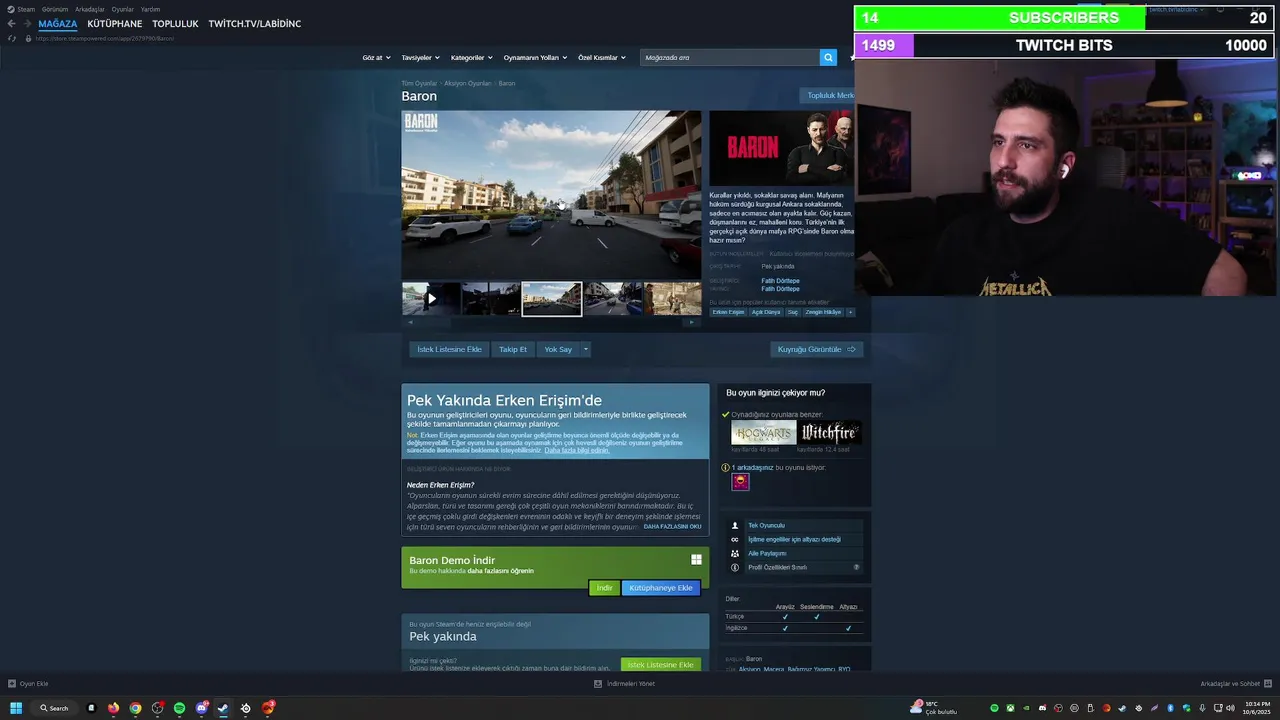Go back with the navigation arrow
This screenshot has width=1280, height=720.
coord(11,24)
